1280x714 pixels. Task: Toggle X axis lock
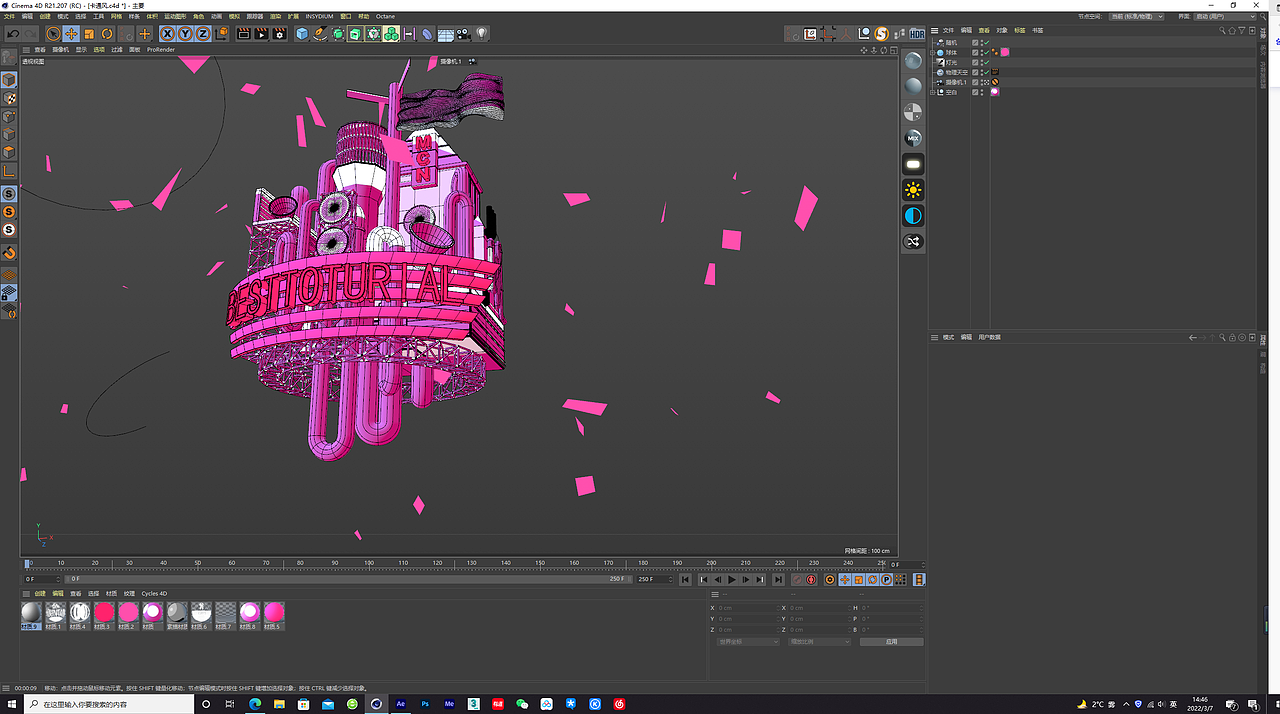[x=168, y=34]
